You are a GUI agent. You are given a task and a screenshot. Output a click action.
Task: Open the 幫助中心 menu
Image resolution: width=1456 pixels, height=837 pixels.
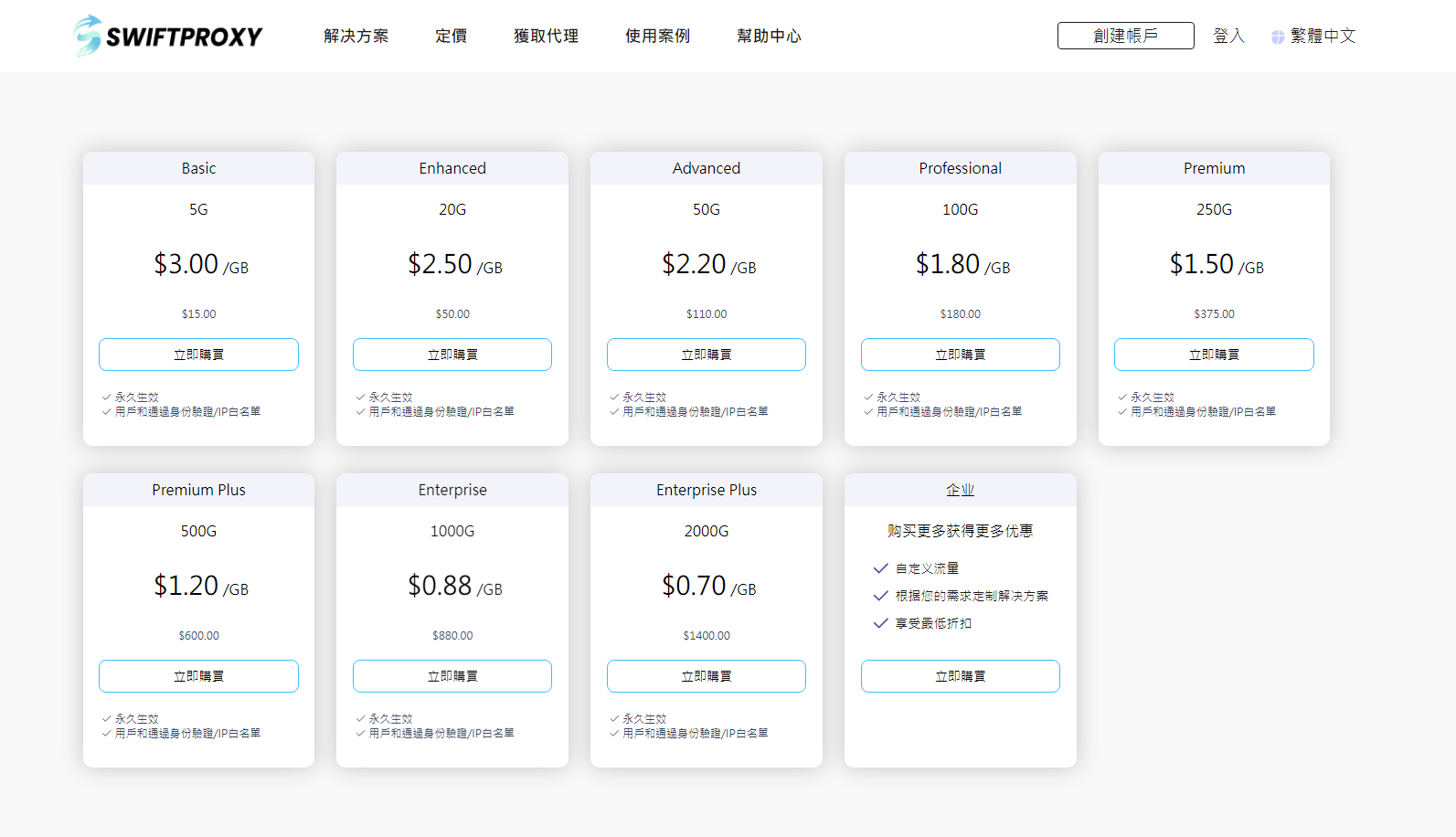[x=769, y=36]
